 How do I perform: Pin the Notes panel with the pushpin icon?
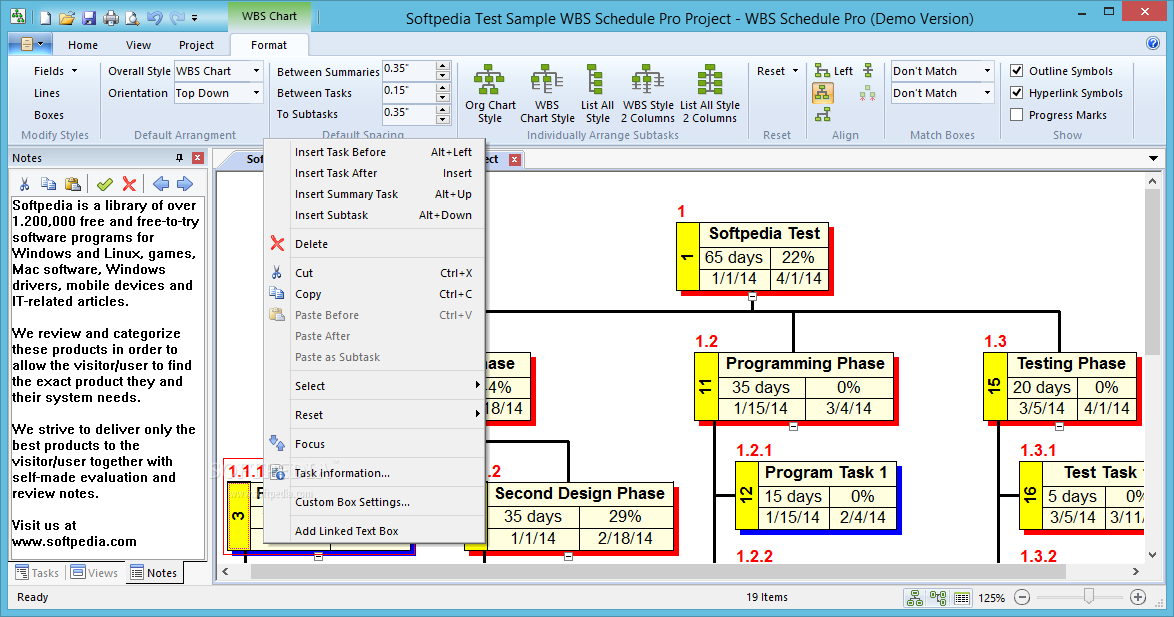[179, 158]
